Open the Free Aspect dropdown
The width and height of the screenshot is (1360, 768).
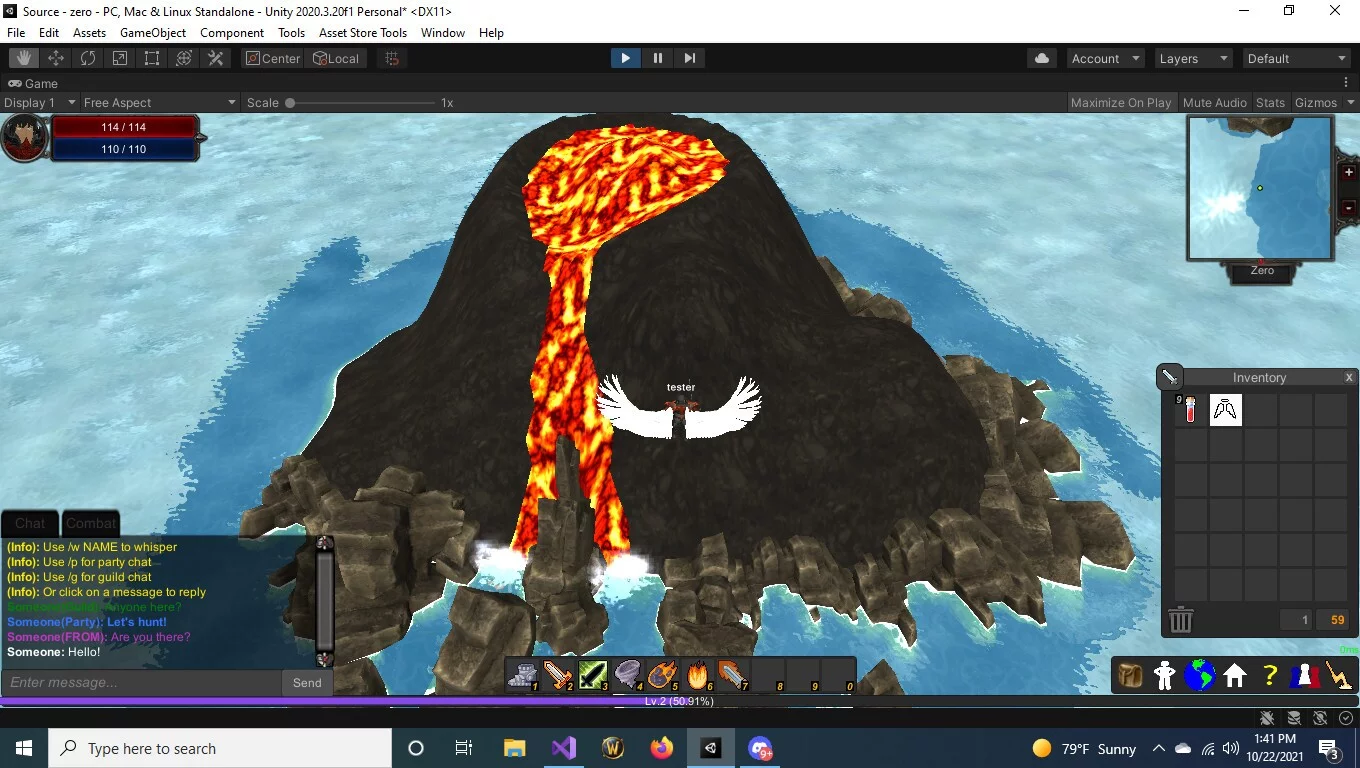159,102
